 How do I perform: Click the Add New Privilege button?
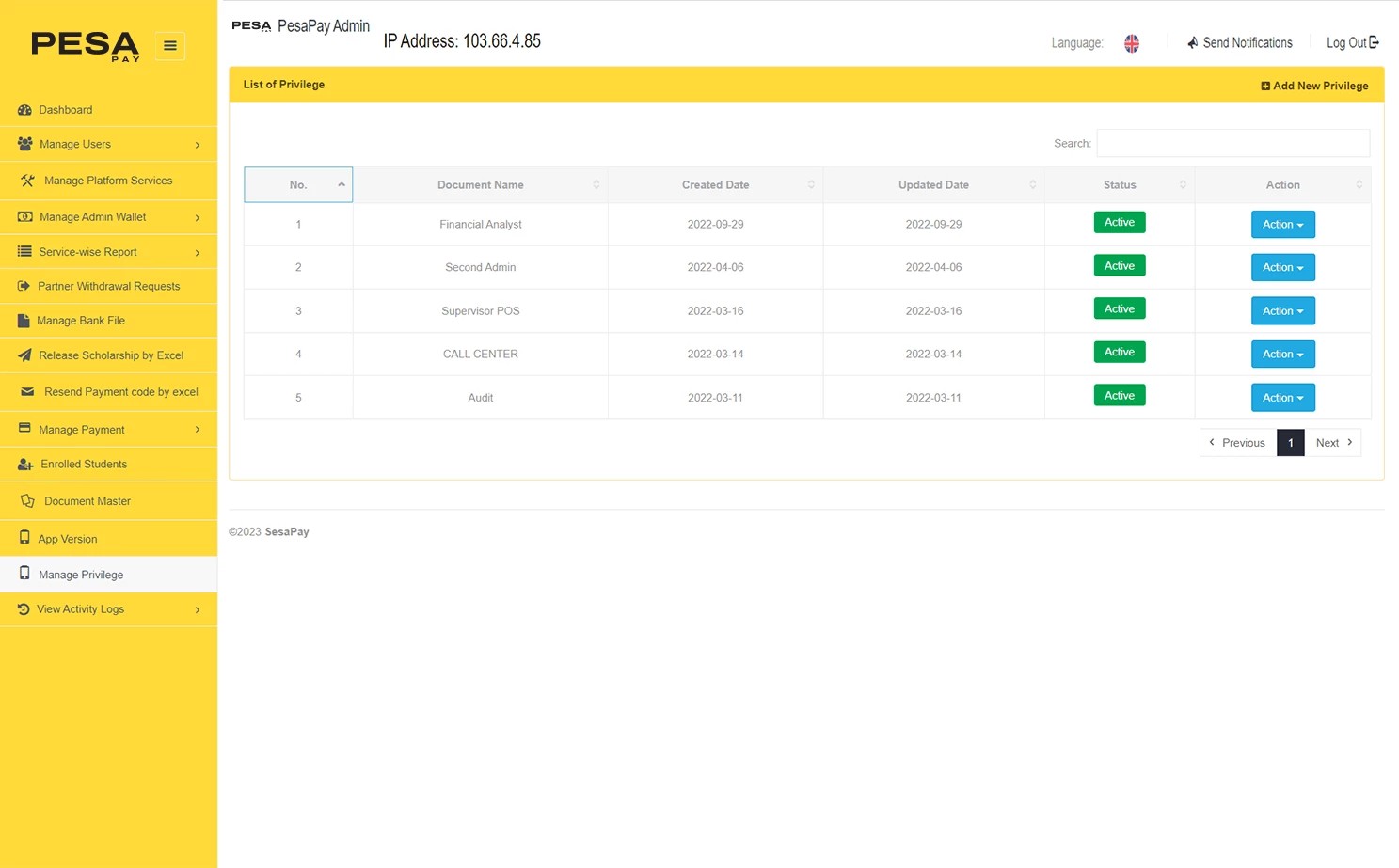1314,85
